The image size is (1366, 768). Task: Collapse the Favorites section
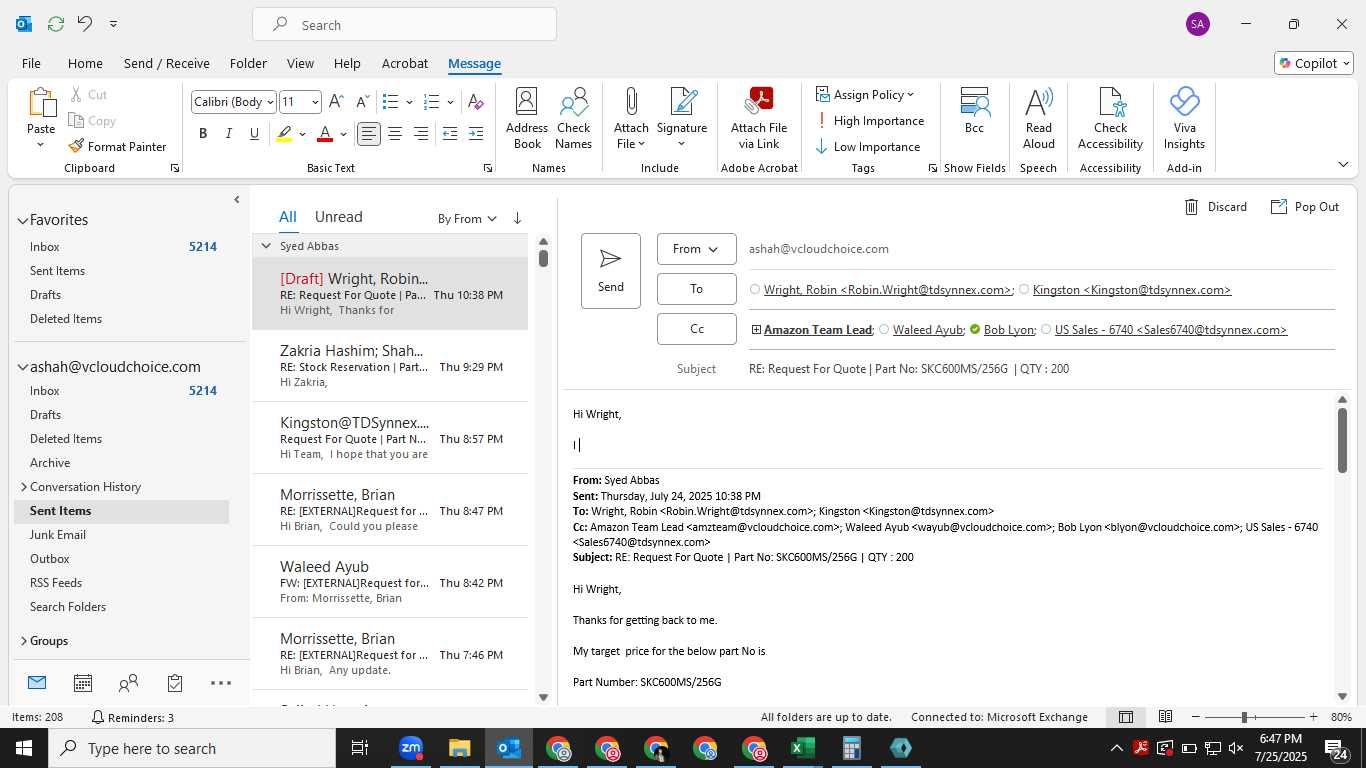[23, 220]
